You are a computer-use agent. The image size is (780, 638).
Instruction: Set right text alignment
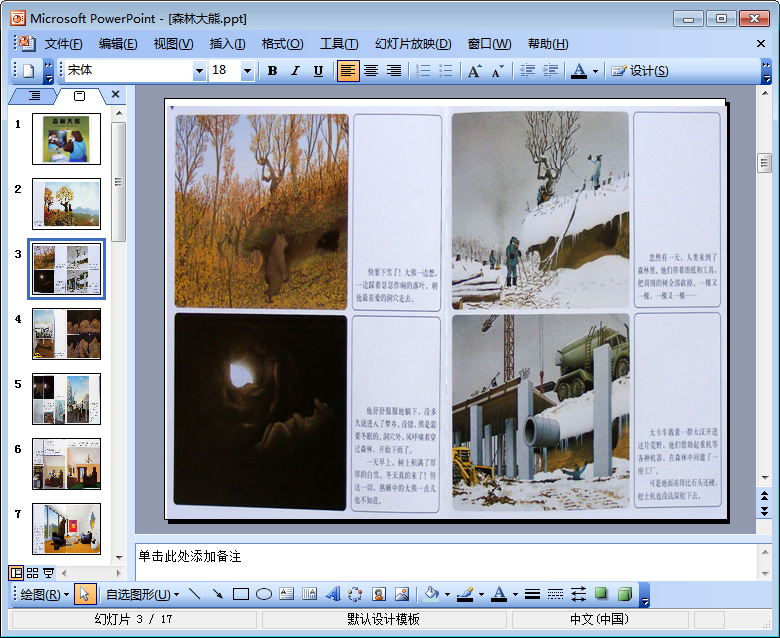pyautogui.click(x=393, y=71)
